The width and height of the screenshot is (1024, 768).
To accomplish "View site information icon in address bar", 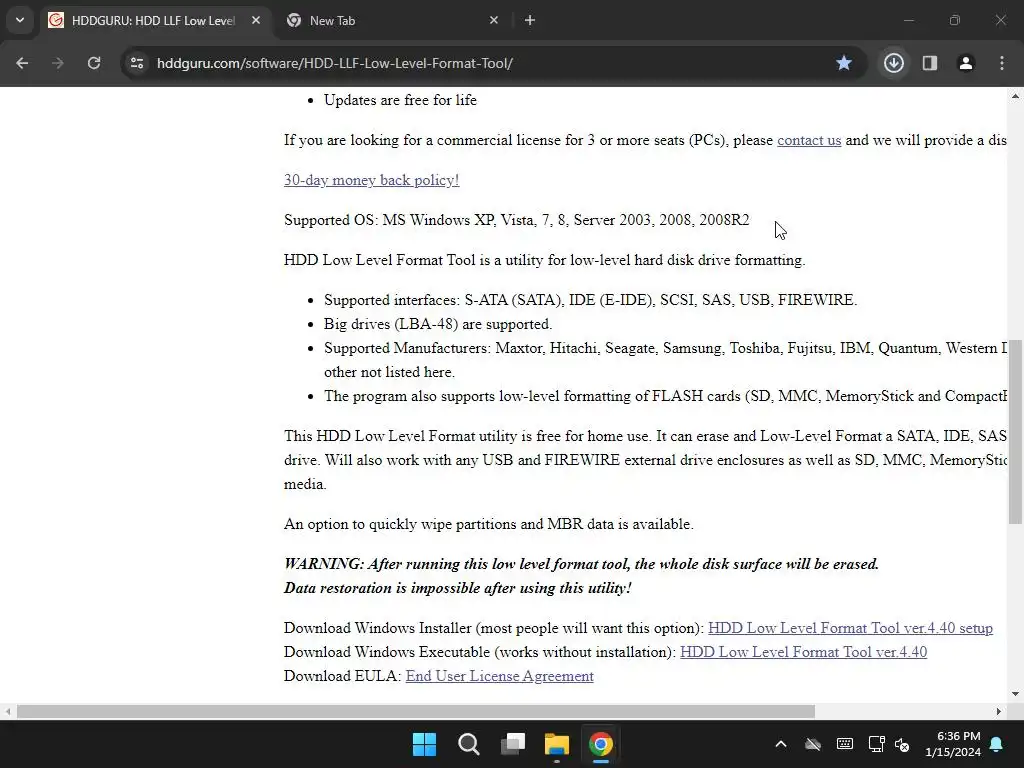I will pos(137,63).
